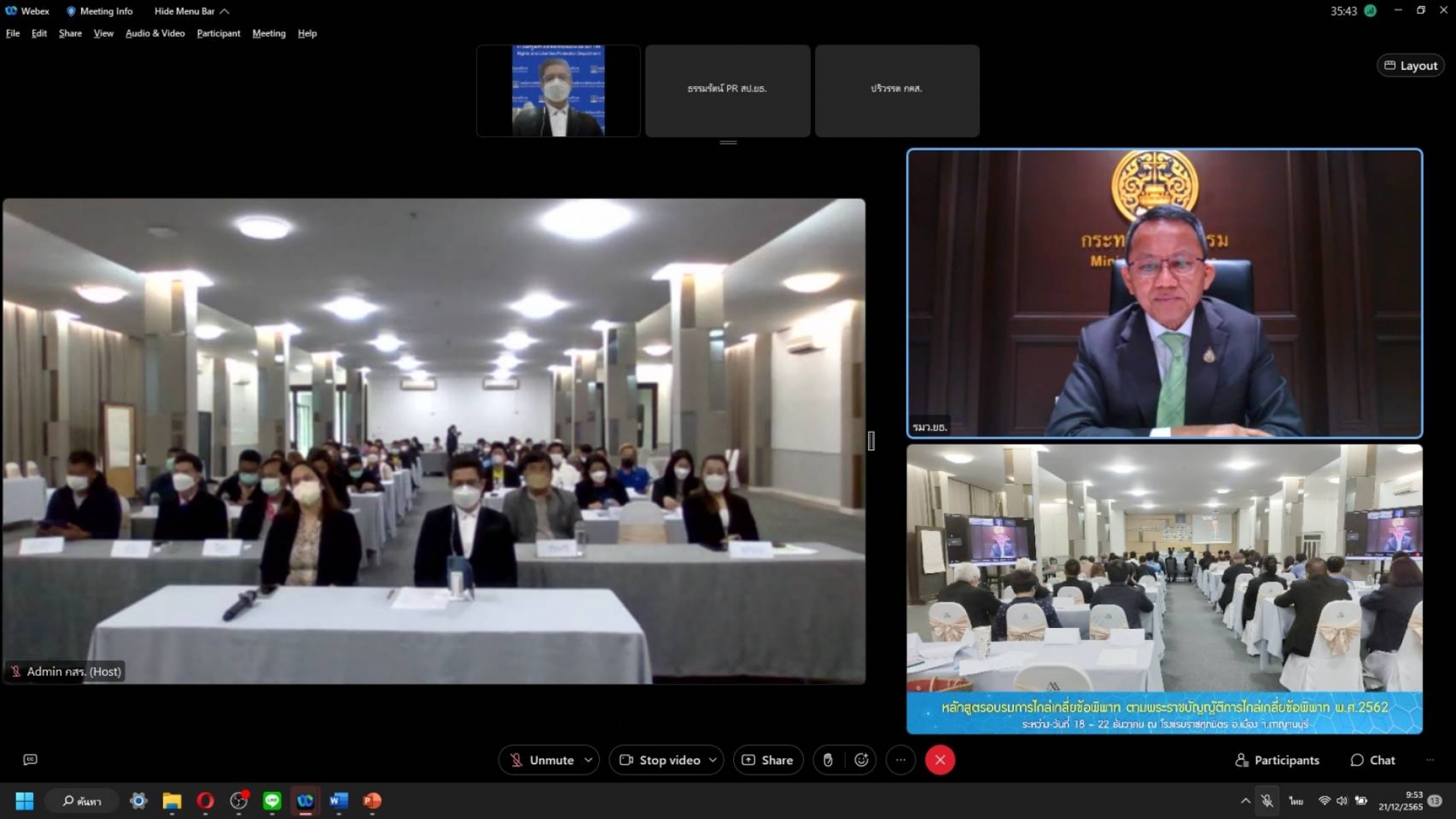Open the Participant menu
The image size is (1456, 819).
218,33
